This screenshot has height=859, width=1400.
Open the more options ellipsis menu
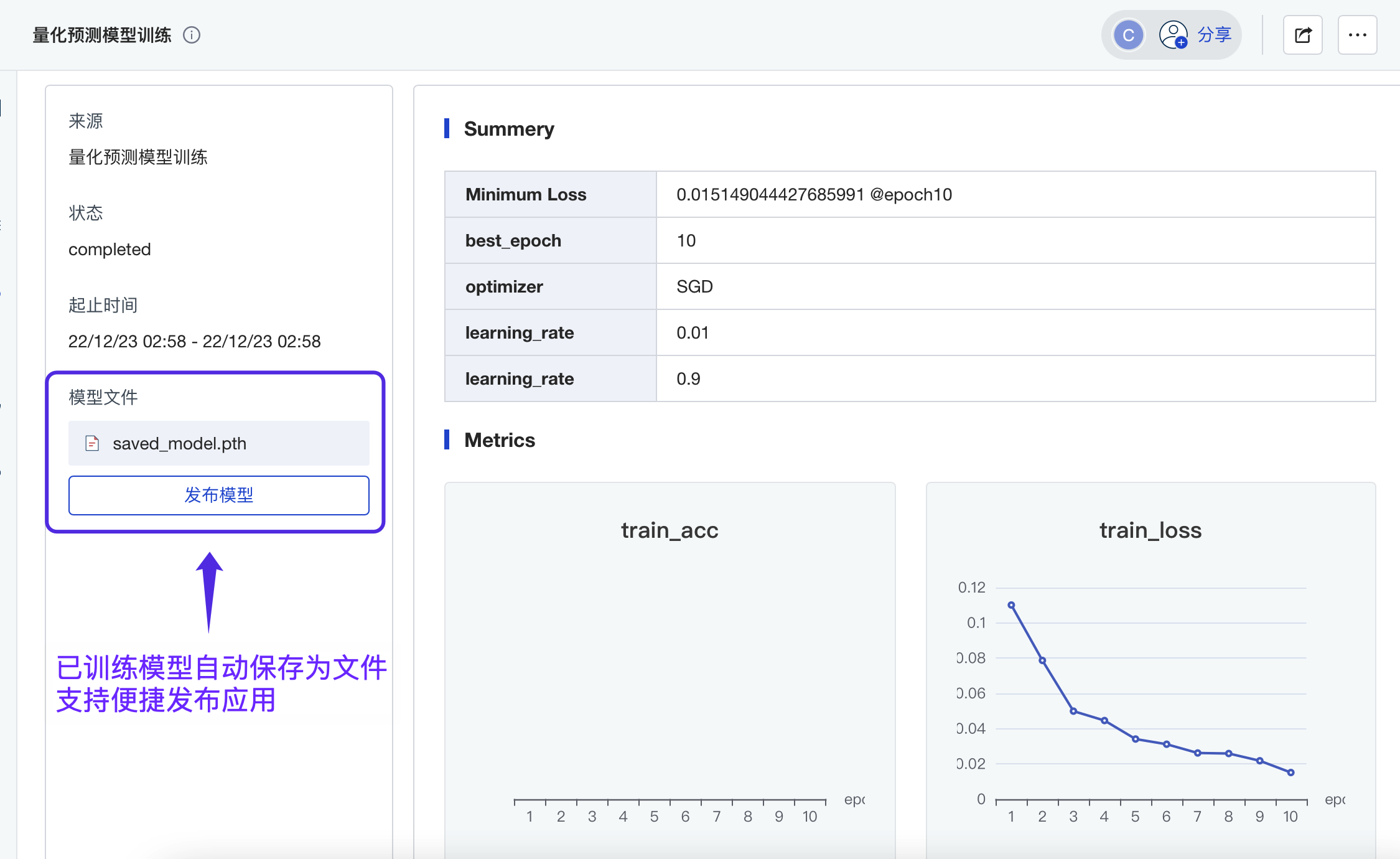[1357, 35]
